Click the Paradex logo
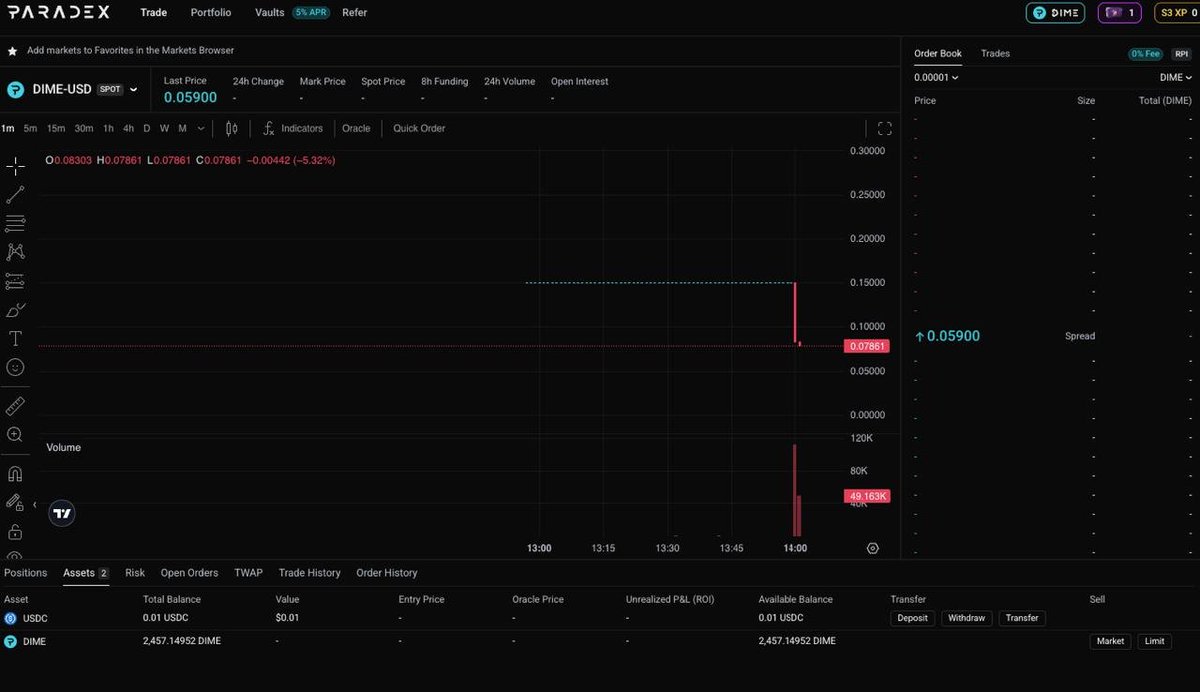 click(x=60, y=13)
